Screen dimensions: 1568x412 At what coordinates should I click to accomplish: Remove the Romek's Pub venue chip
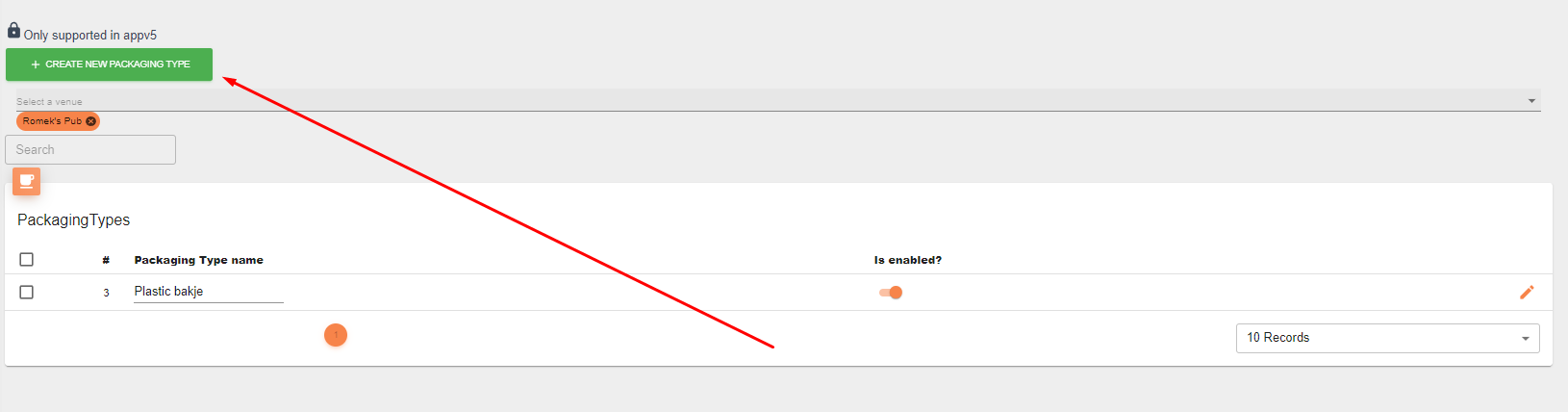pos(90,121)
